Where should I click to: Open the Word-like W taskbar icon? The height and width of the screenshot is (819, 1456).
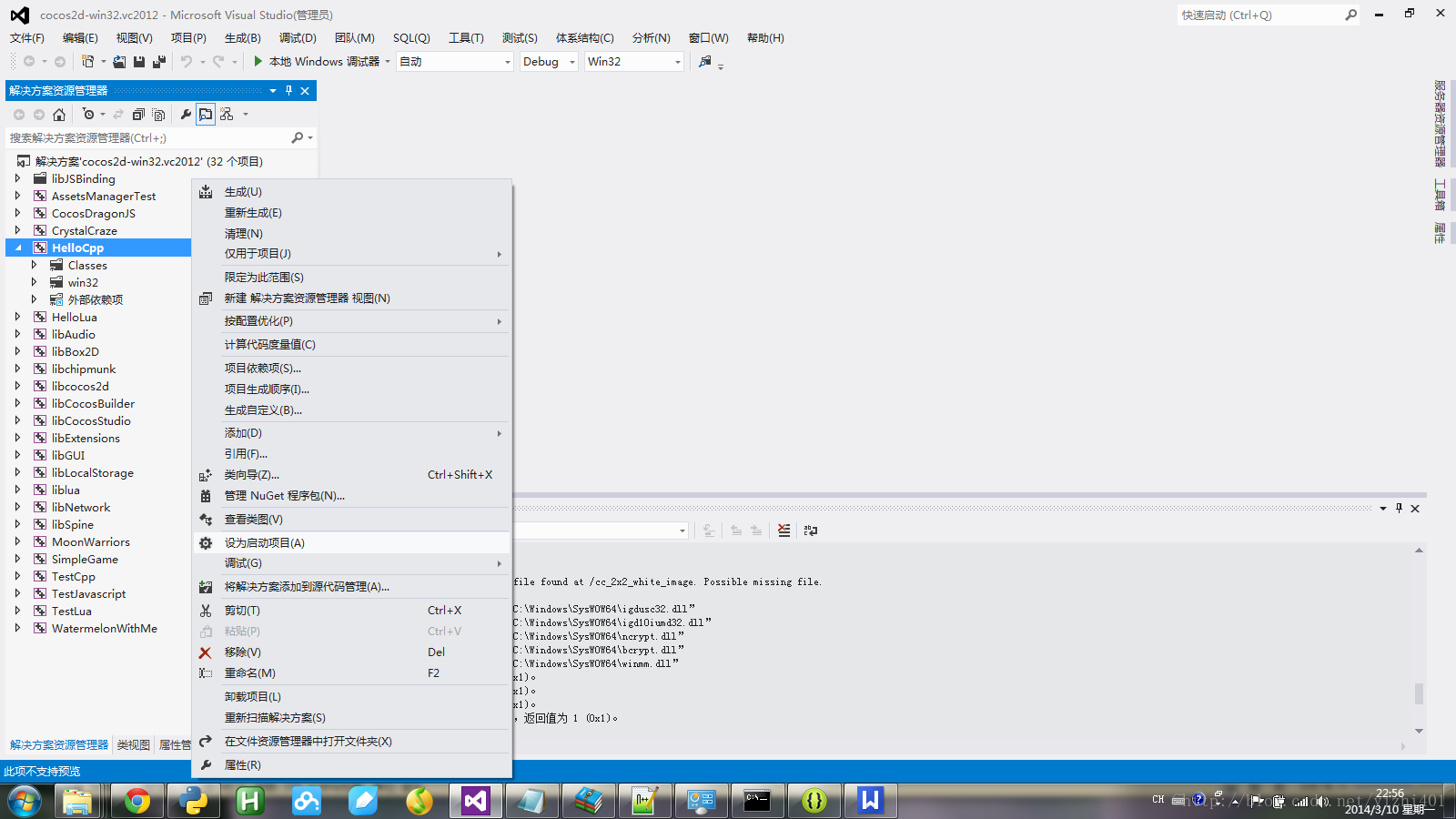point(871,801)
